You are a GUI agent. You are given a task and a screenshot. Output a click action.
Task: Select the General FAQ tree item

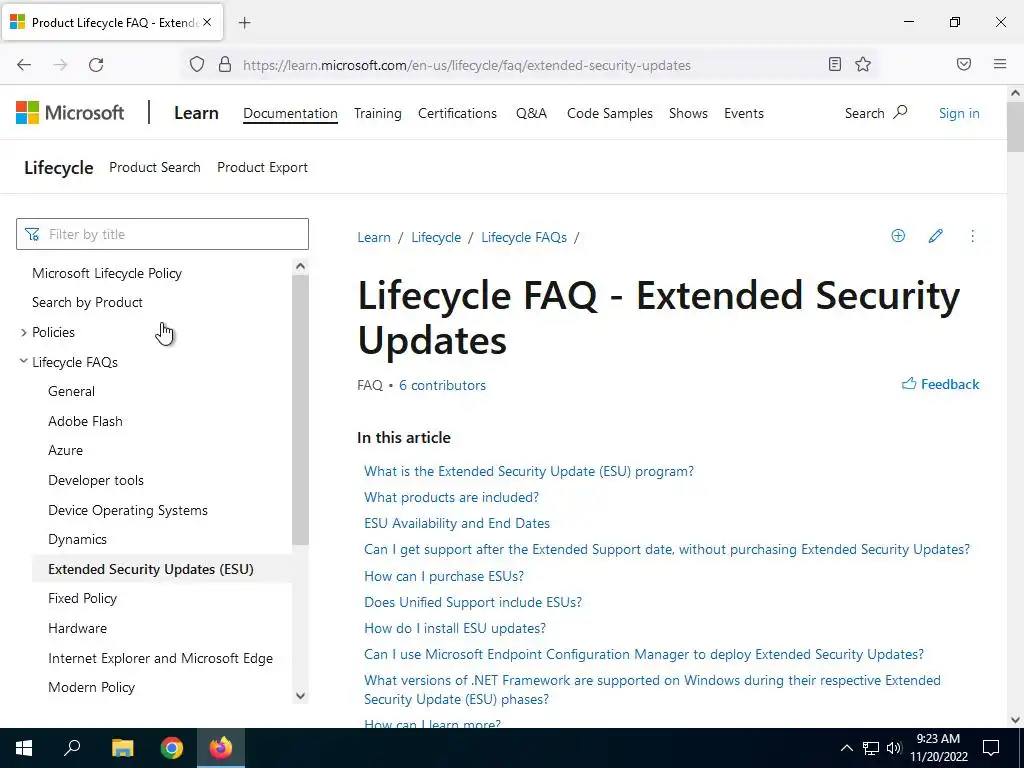coord(71,391)
